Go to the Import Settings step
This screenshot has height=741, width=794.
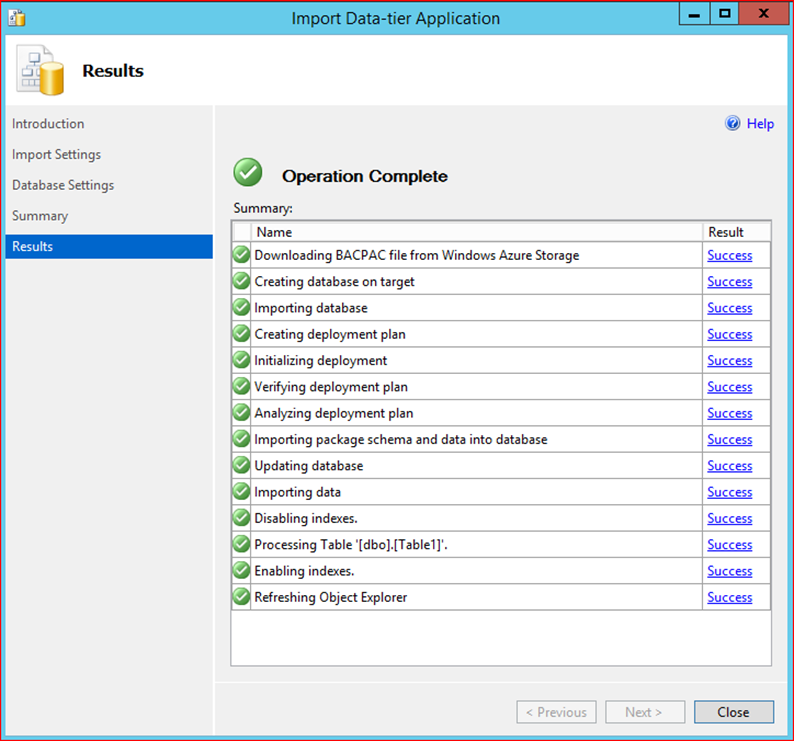click(56, 154)
